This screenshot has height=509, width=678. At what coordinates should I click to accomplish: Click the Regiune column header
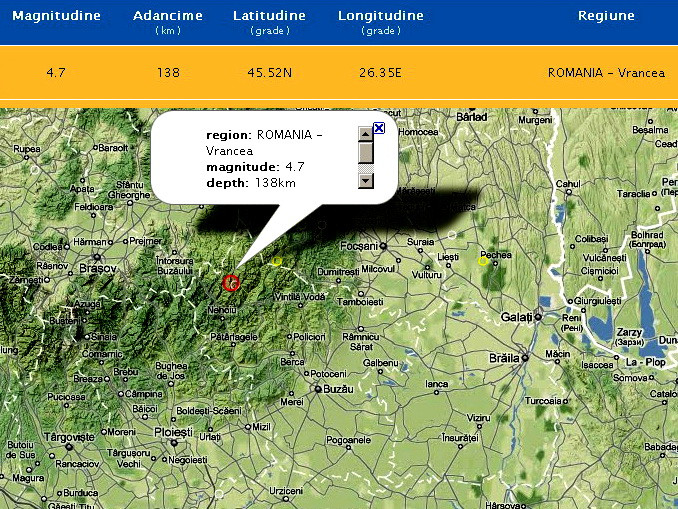point(606,16)
